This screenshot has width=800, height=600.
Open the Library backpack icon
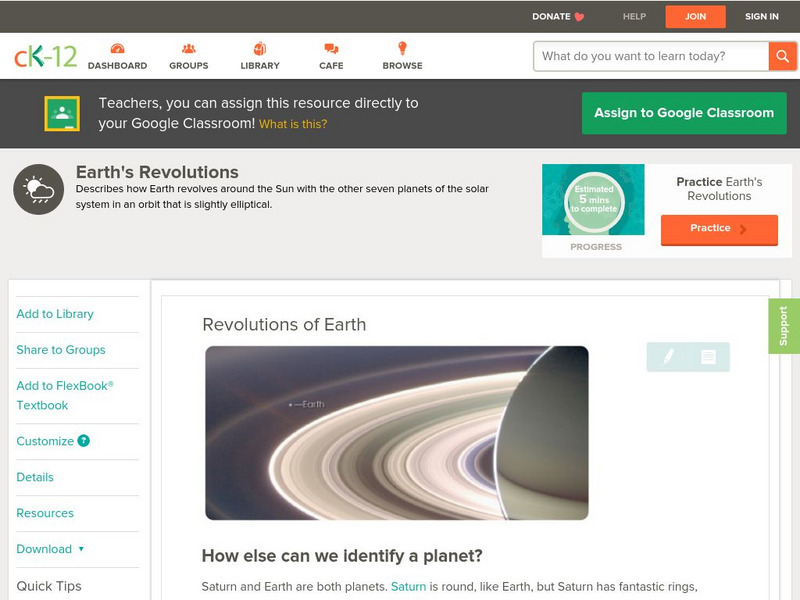point(260,48)
